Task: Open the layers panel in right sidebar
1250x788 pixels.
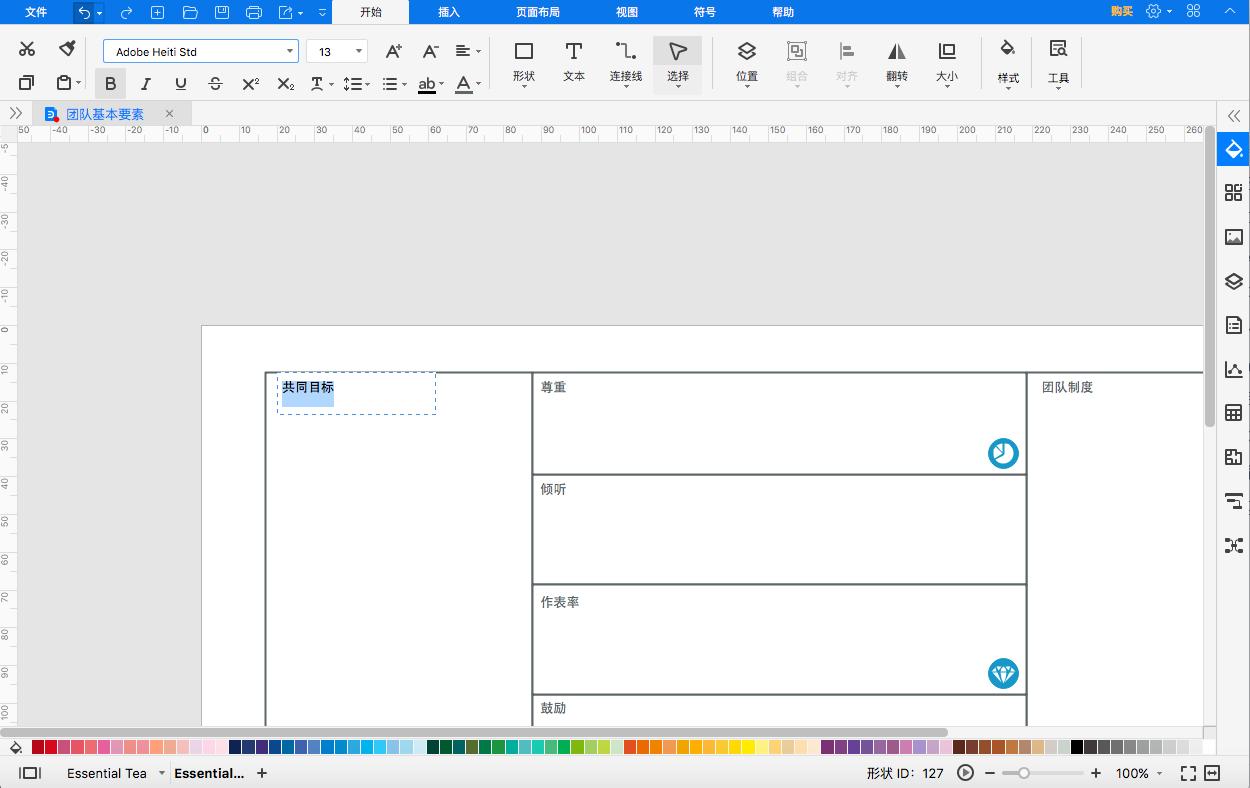Action: pos(1233,282)
